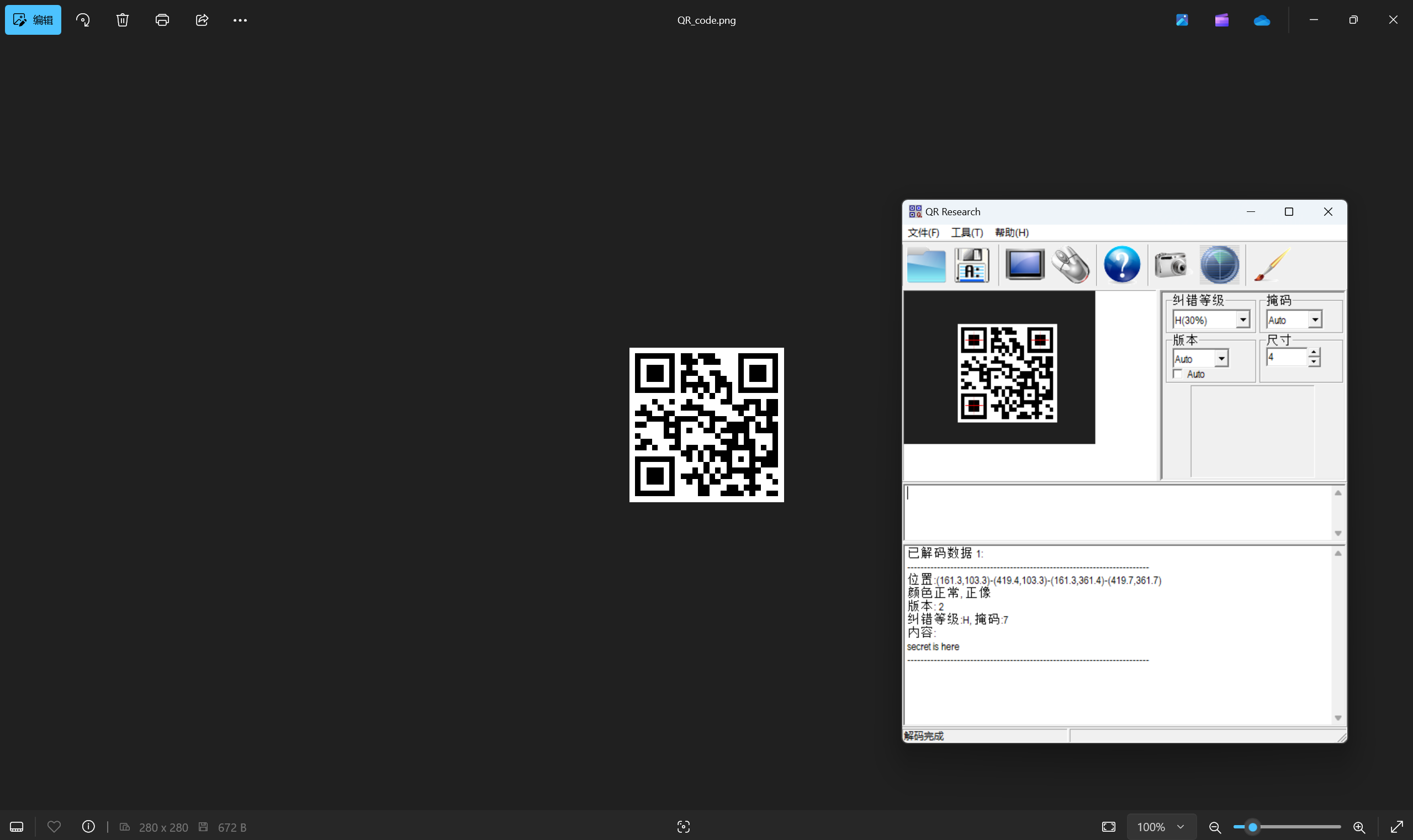This screenshot has height=840, width=1413.
Task: Increase 尺寸 with the up stepper arrow
Action: (1314, 353)
